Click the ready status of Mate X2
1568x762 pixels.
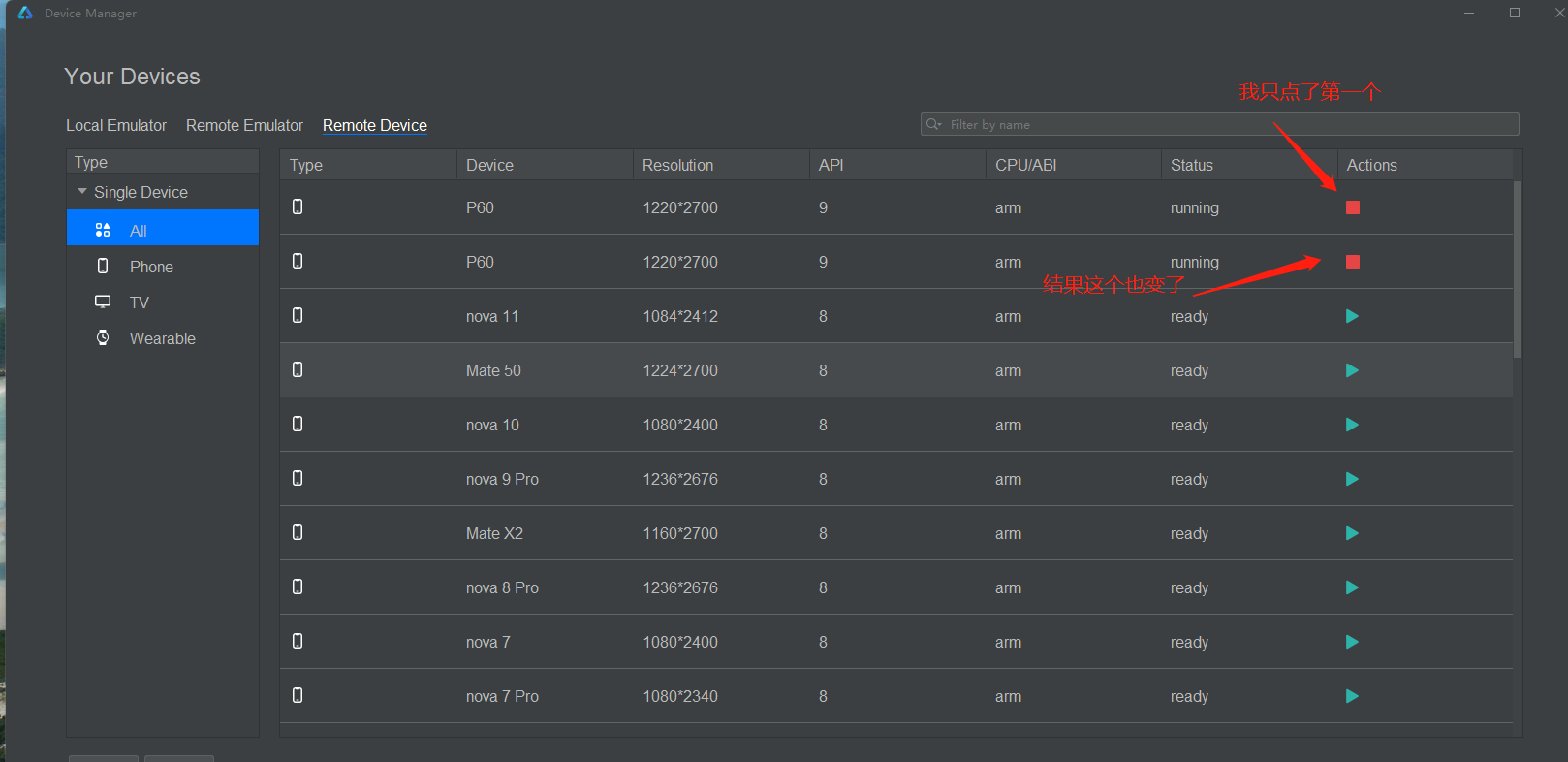[x=1189, y=533]
